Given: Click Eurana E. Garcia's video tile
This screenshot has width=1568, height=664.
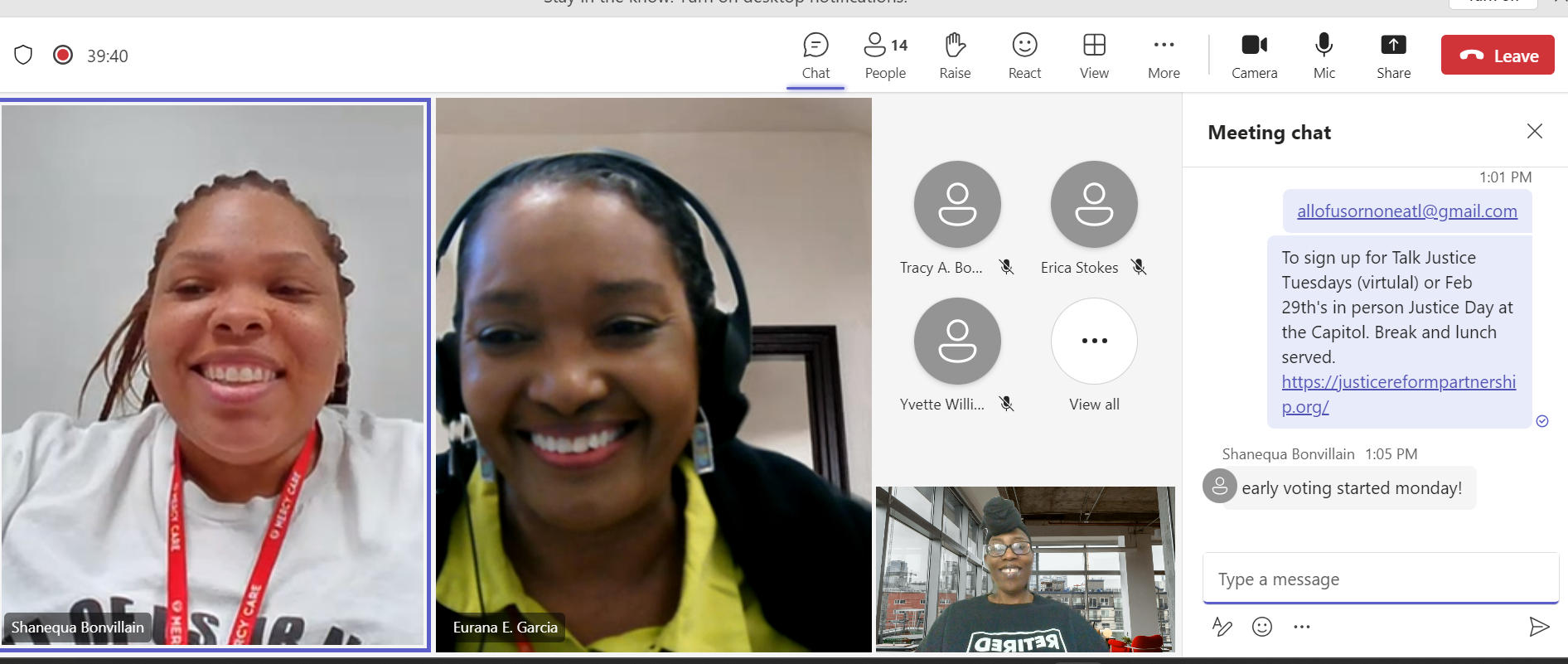Looking at the screenshot, I should pyautogui.click(x=654, y=375).
